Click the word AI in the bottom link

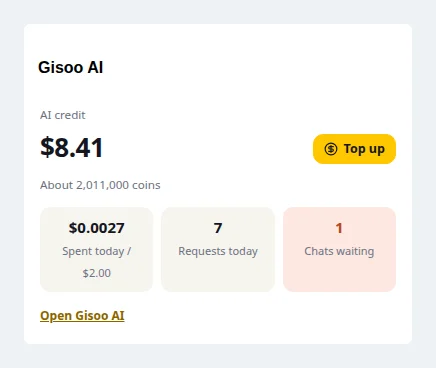(x=118, y=315)
